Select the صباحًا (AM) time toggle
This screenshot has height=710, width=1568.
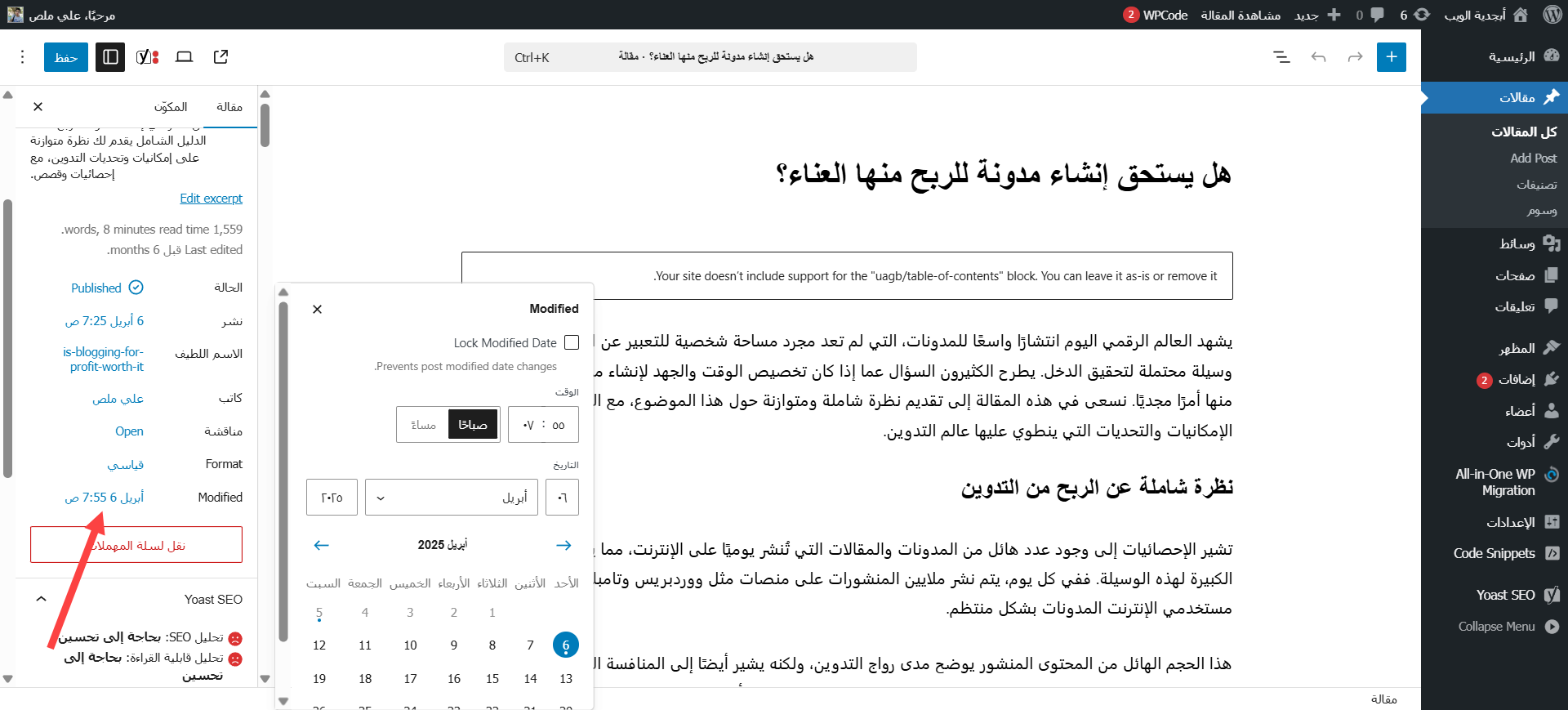[473, 425]
